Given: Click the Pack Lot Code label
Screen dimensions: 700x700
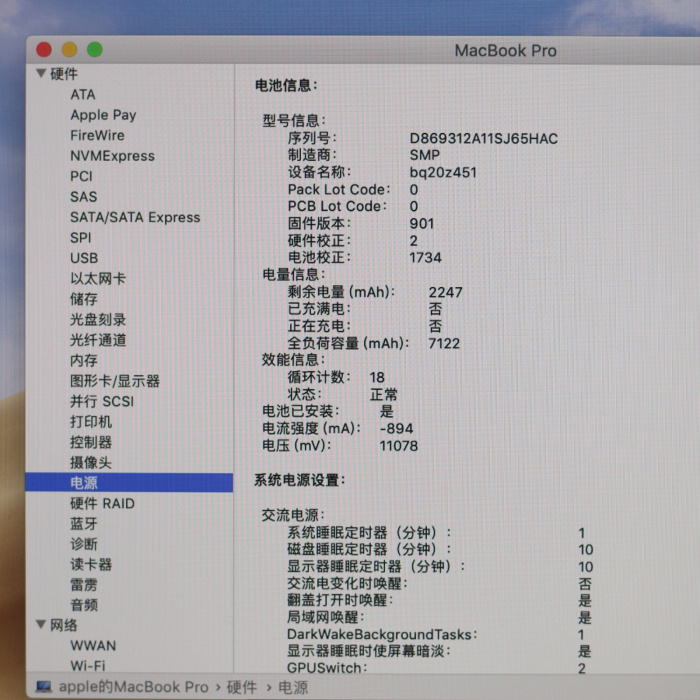Looking at the screenshot, I should [x=339, y=189].
